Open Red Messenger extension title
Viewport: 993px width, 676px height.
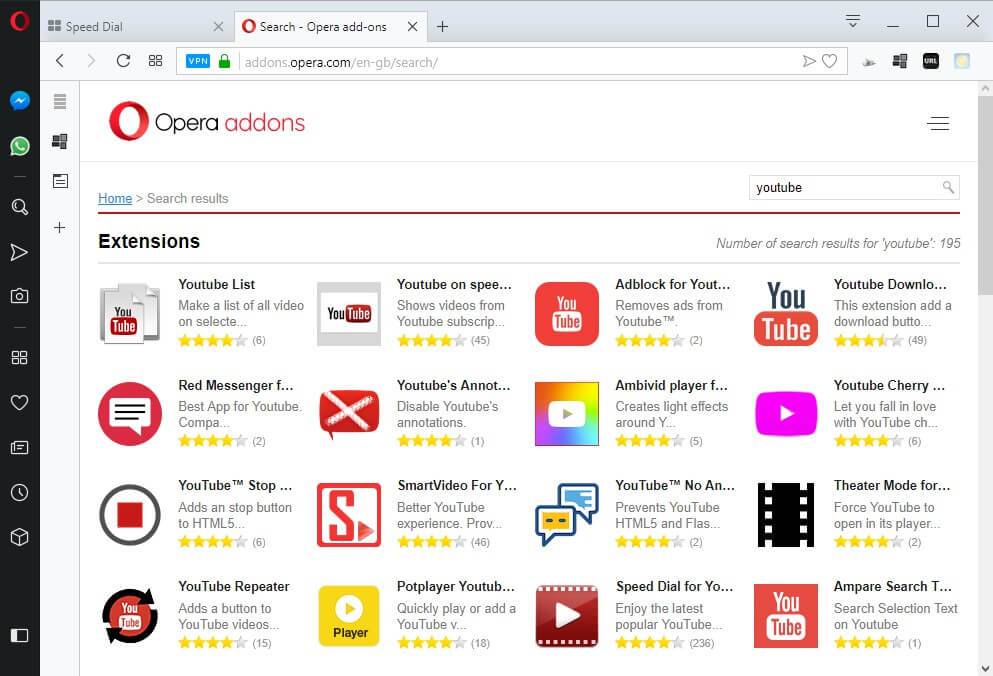(236, 385)
